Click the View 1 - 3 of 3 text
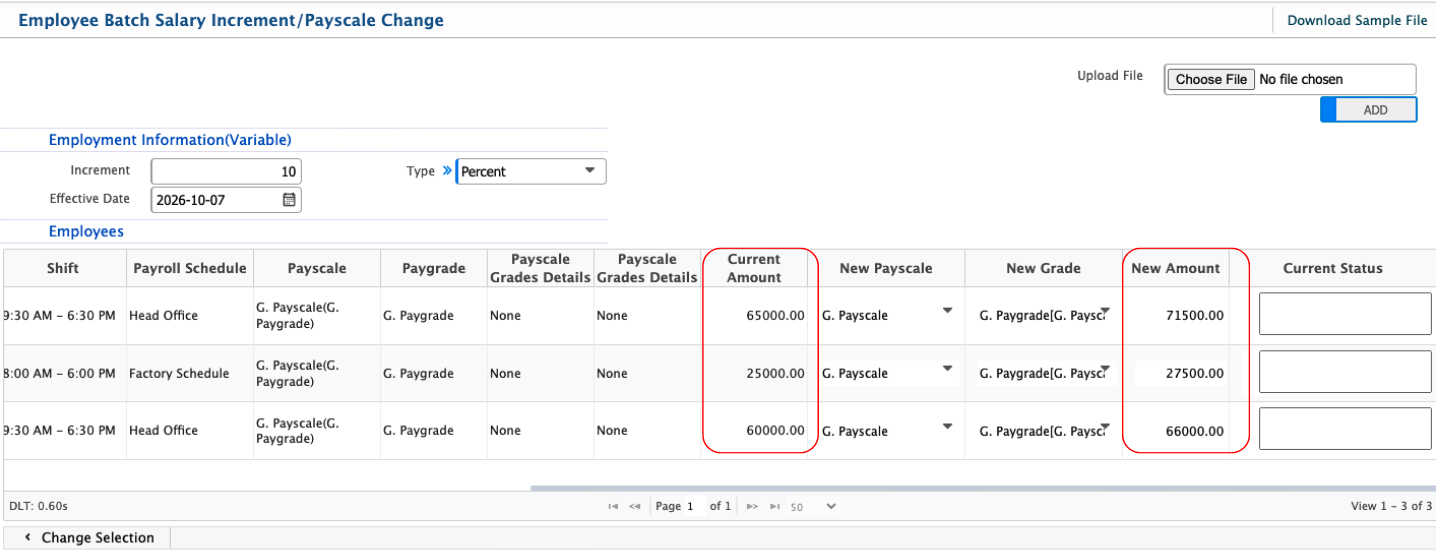The image size is (1436, 551). (x=1391, y=506)
